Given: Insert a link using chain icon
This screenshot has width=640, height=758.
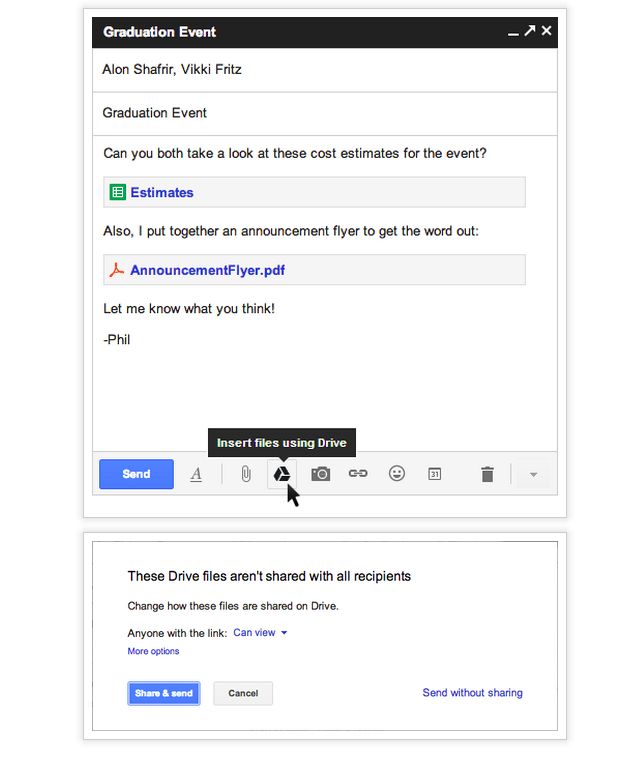Looking at the screenshot, I should tap(358, 474).
